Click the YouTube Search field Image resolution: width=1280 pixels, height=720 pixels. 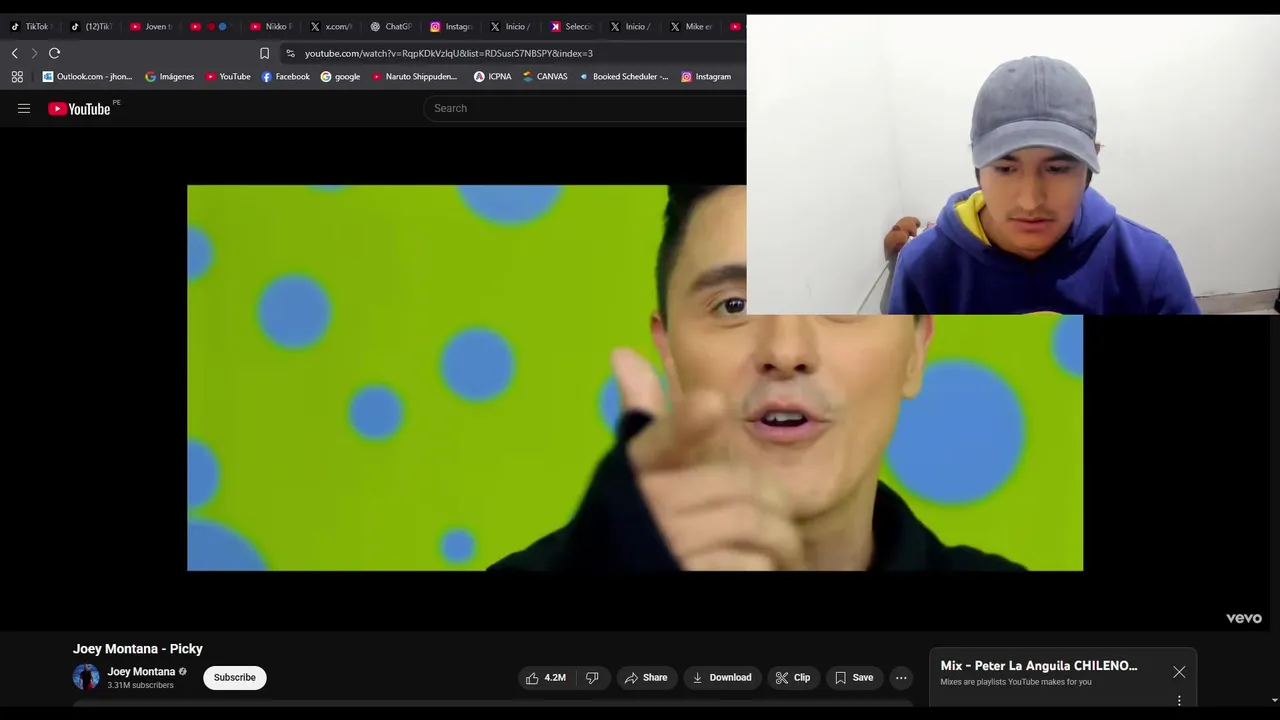pos(585,108)
